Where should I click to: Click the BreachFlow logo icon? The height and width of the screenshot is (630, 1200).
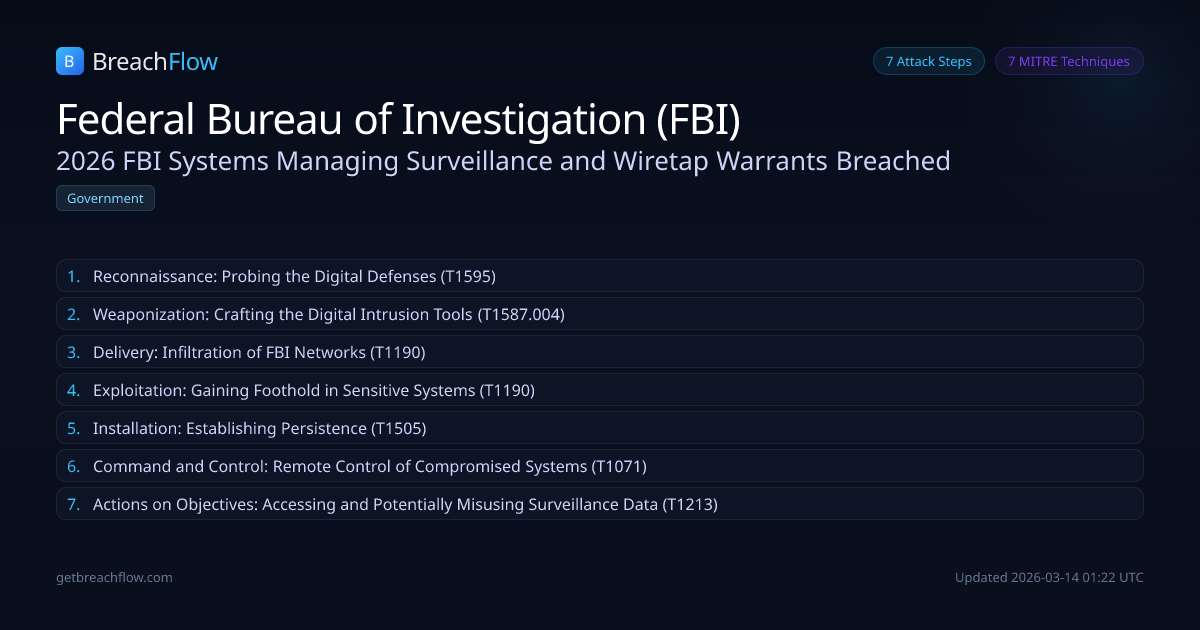point(69,61)
